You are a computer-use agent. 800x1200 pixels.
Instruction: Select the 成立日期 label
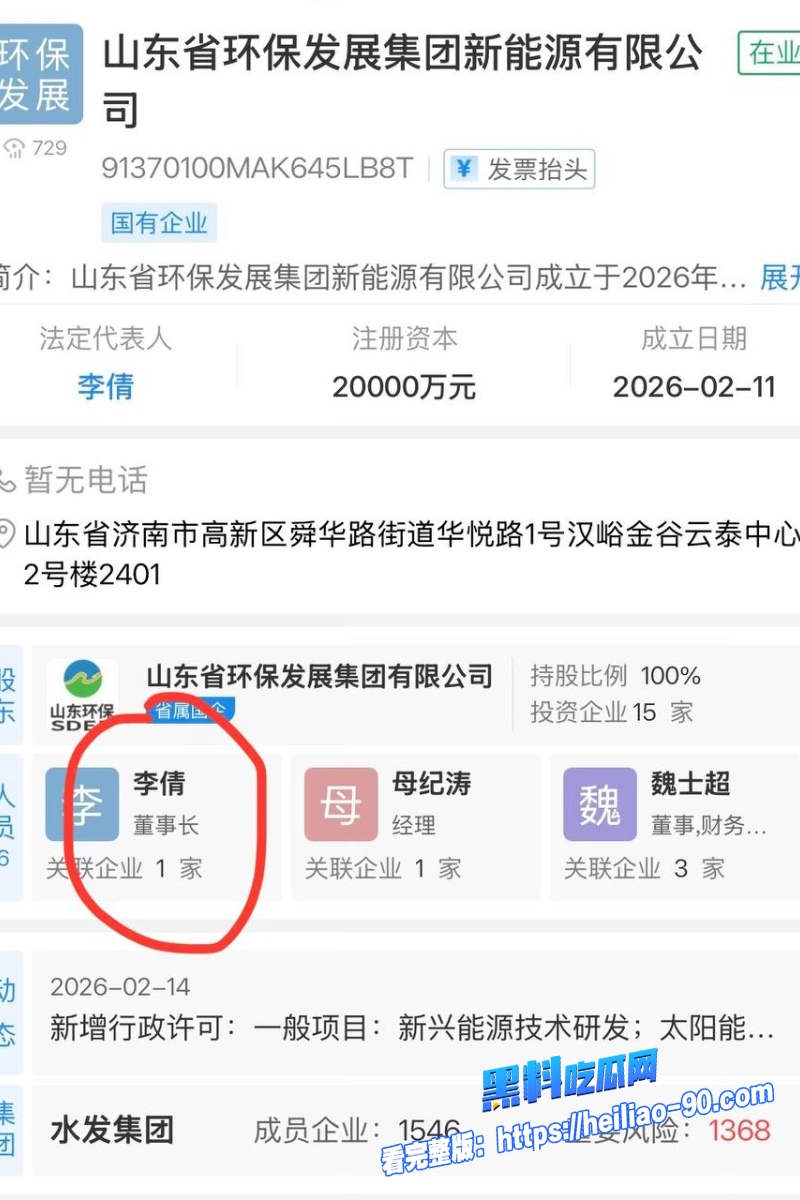pos(694,338)
